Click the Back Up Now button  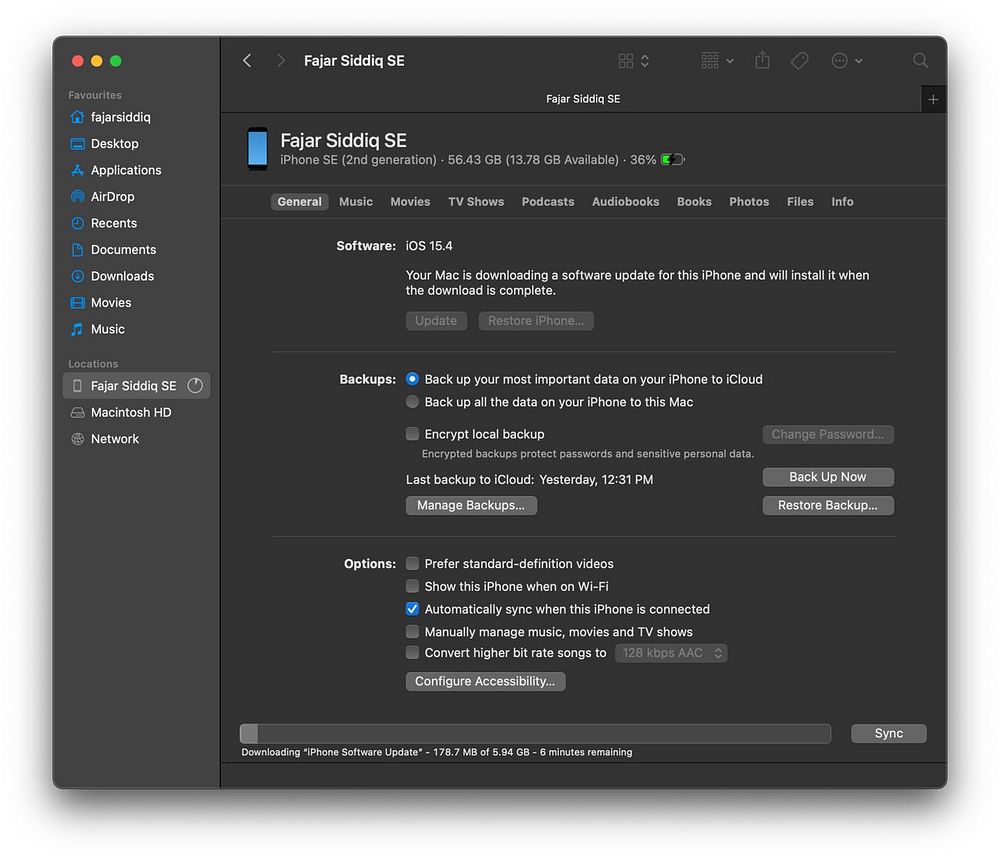pos(828,477)
